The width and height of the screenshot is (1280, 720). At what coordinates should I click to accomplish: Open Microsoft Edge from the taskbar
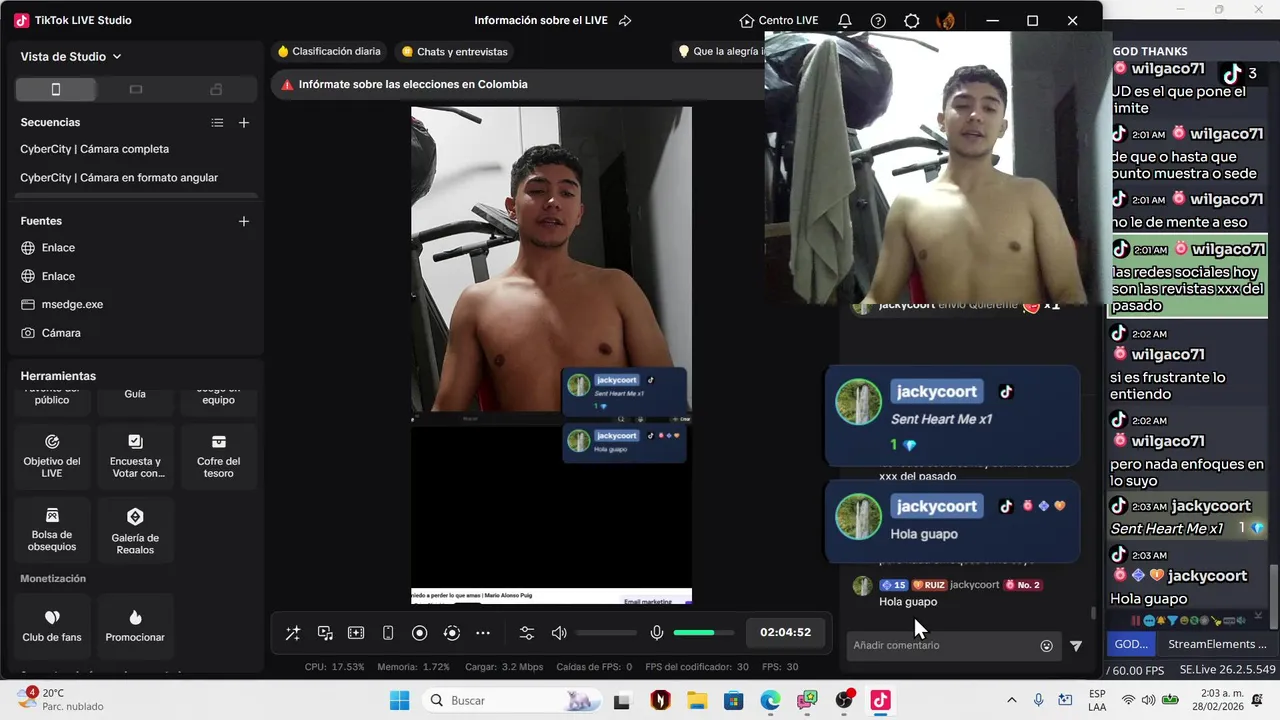pos(770,701)
